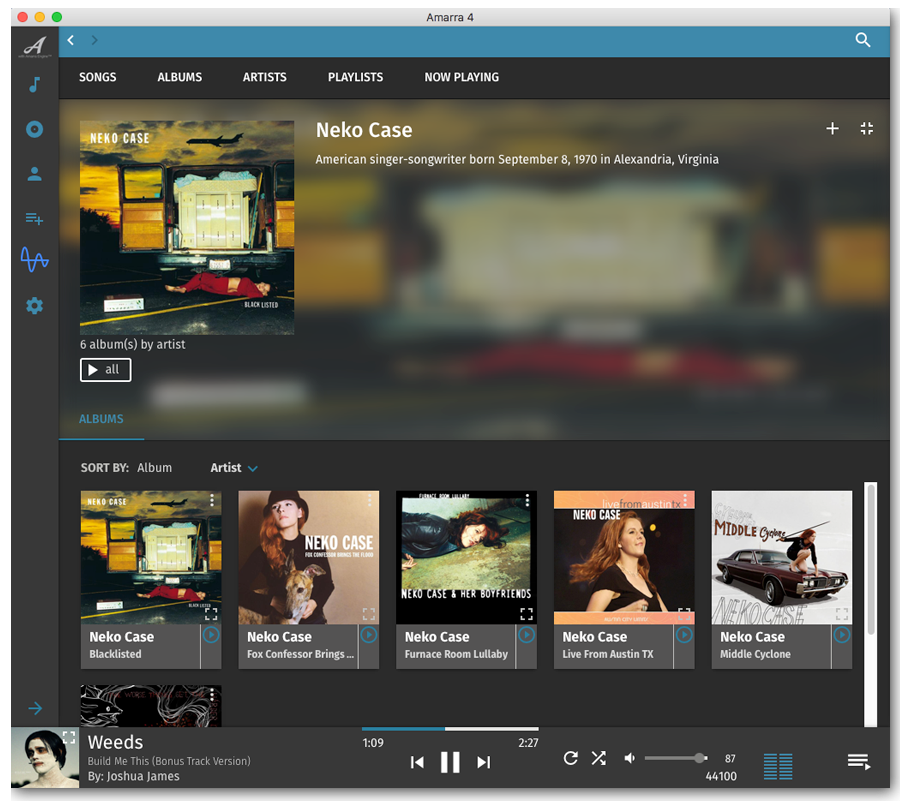
Task: Toggle shuffle playback
Action: click(598, 758)
